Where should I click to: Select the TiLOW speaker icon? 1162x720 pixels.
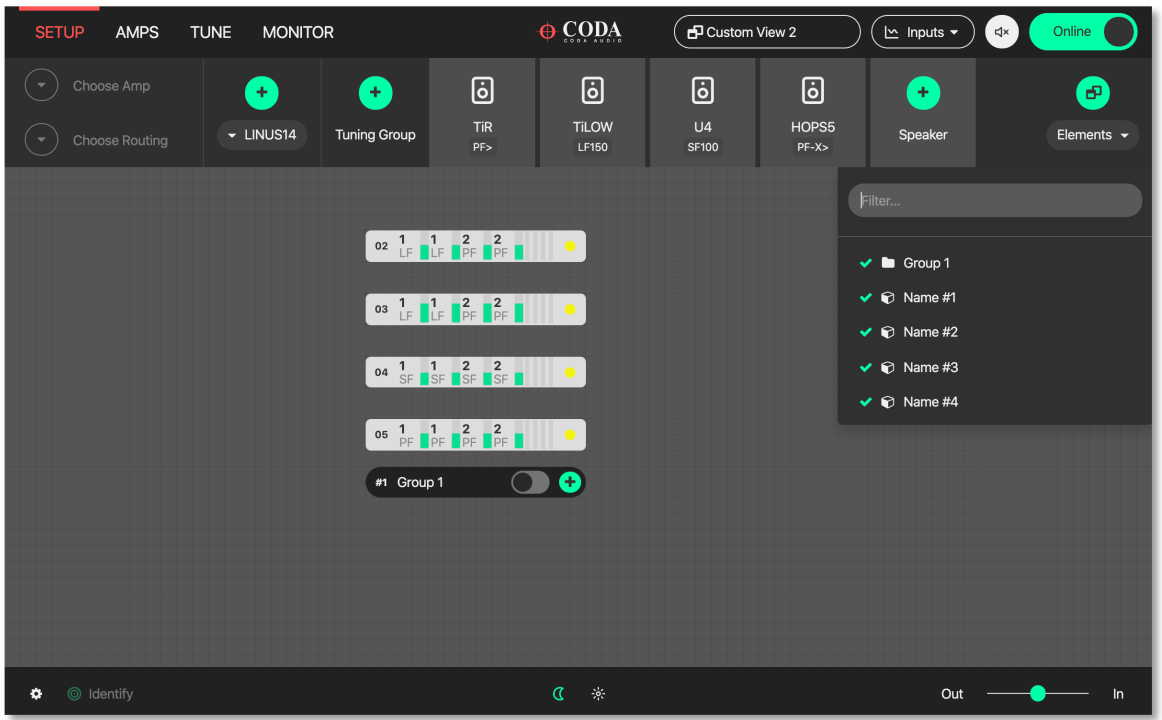pos(593,92)
